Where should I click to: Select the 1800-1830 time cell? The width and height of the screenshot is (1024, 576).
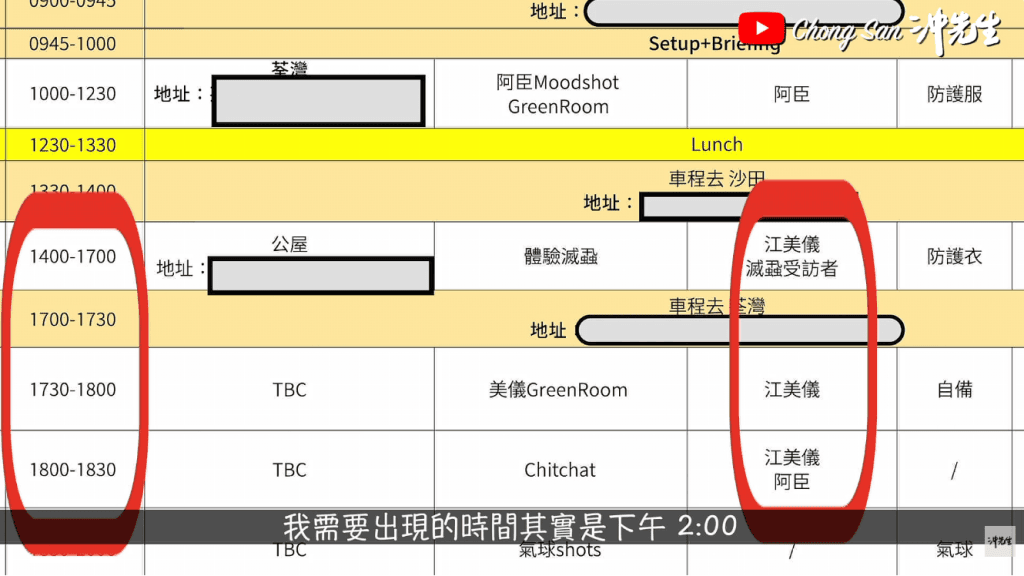pyautogui.click(x=72, y=470)
